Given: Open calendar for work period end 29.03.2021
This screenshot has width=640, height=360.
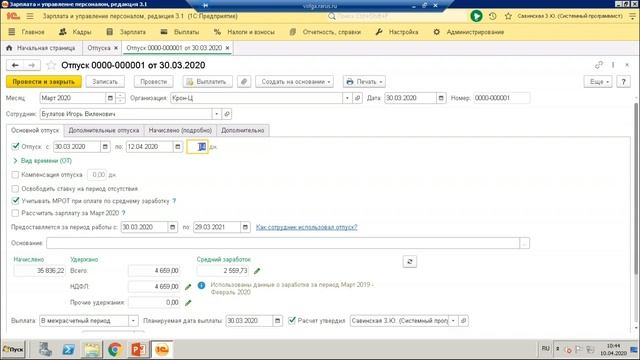Looking at the screenshot, I should (x=245, y=227).
